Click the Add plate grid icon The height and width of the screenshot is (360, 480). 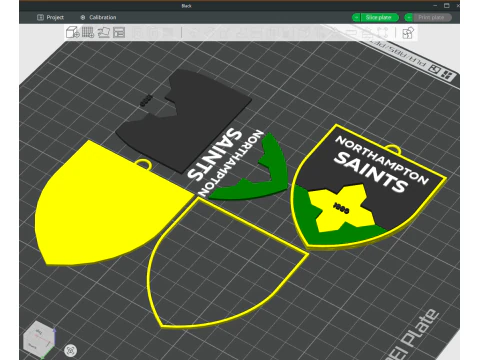pos(88,32)
